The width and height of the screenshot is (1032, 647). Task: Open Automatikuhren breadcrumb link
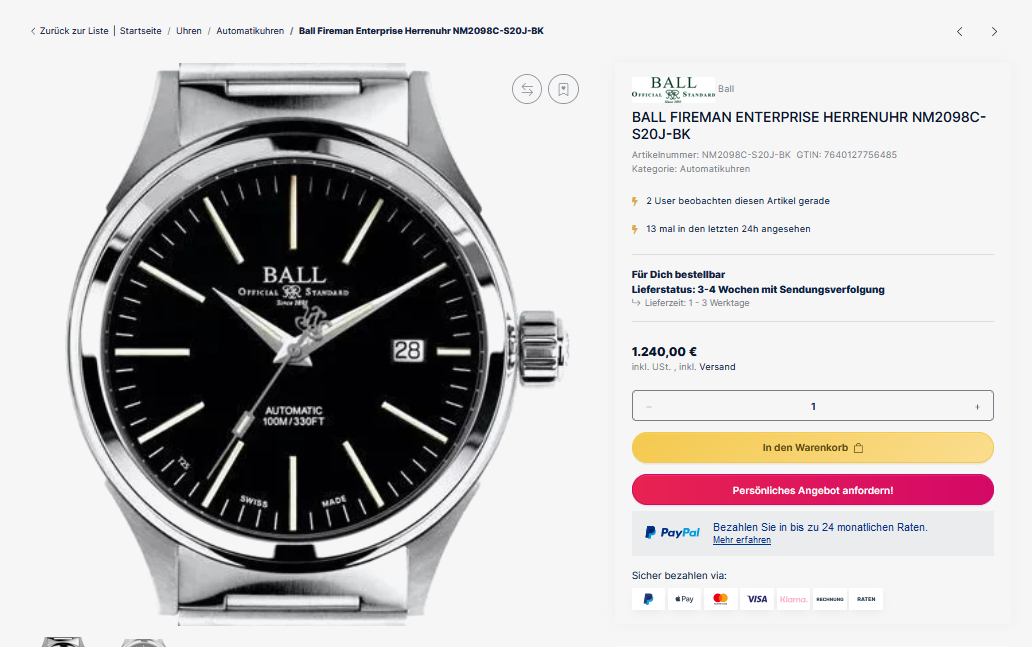click(250, 31)
